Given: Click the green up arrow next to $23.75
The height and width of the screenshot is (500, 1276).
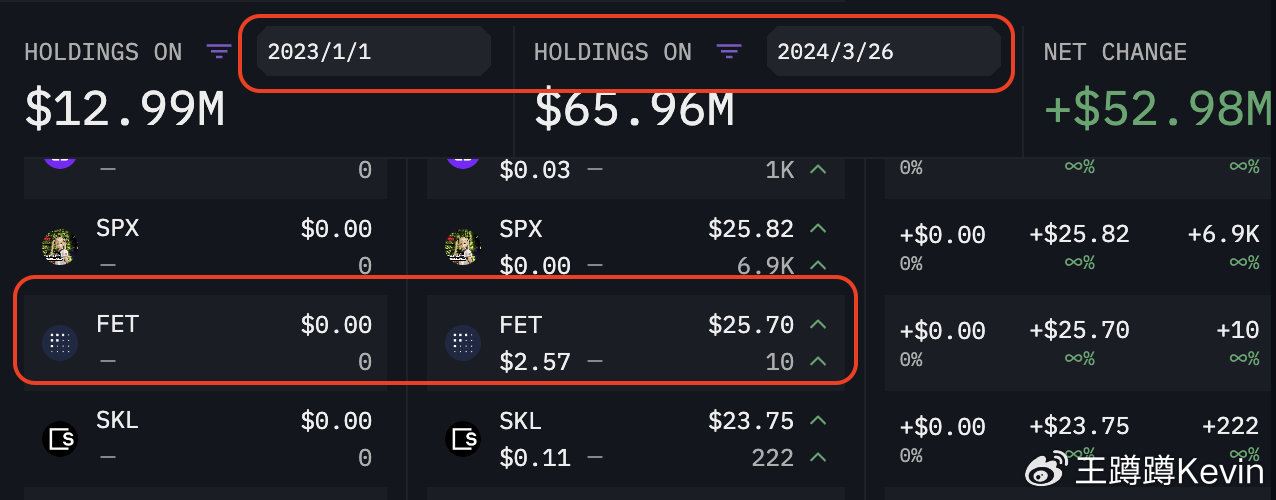Looking at the screenshot, I should click(818, 421).
